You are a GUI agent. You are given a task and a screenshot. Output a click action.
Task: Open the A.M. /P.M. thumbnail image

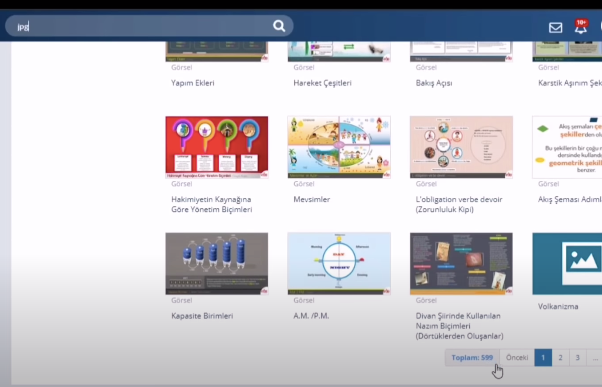pyautogui.click(x=339, y=264)
